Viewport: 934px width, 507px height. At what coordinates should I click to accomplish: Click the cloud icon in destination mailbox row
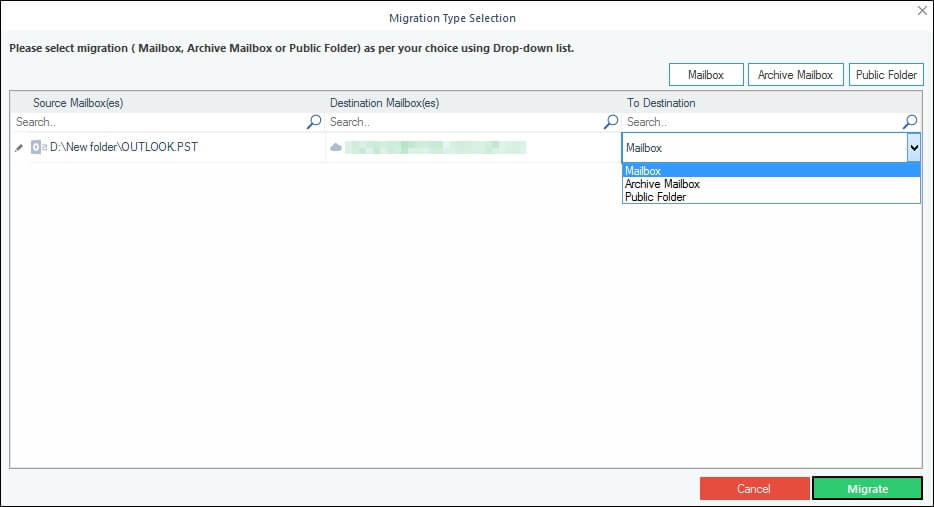(x=336, y=147)
